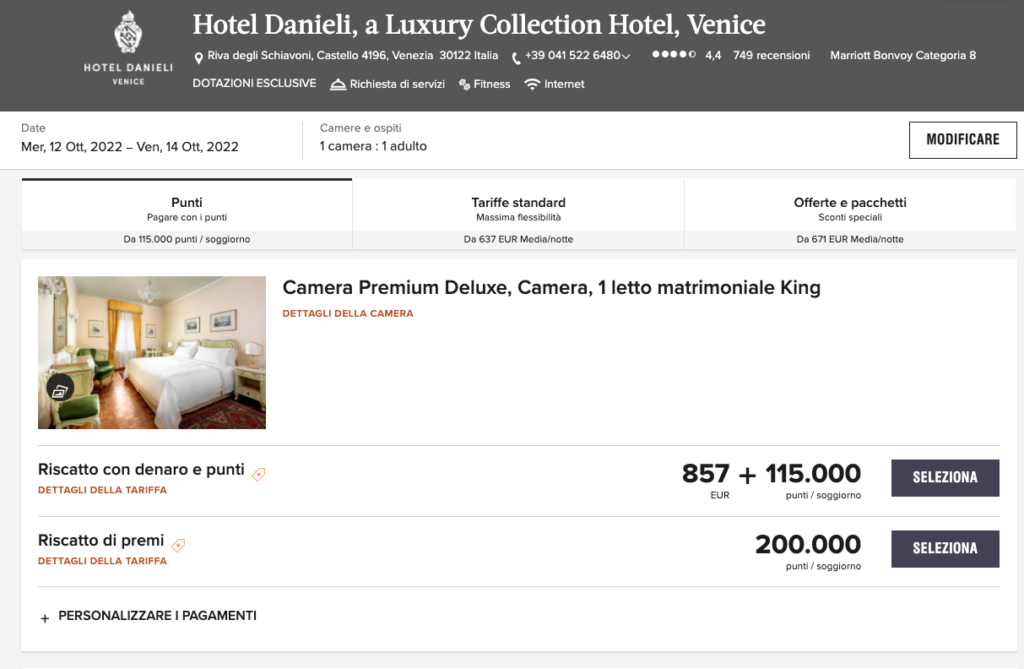Screen dimensions: 1024x669
Task: Select the 857 EUR plus points rate
Action: [944, 478]
